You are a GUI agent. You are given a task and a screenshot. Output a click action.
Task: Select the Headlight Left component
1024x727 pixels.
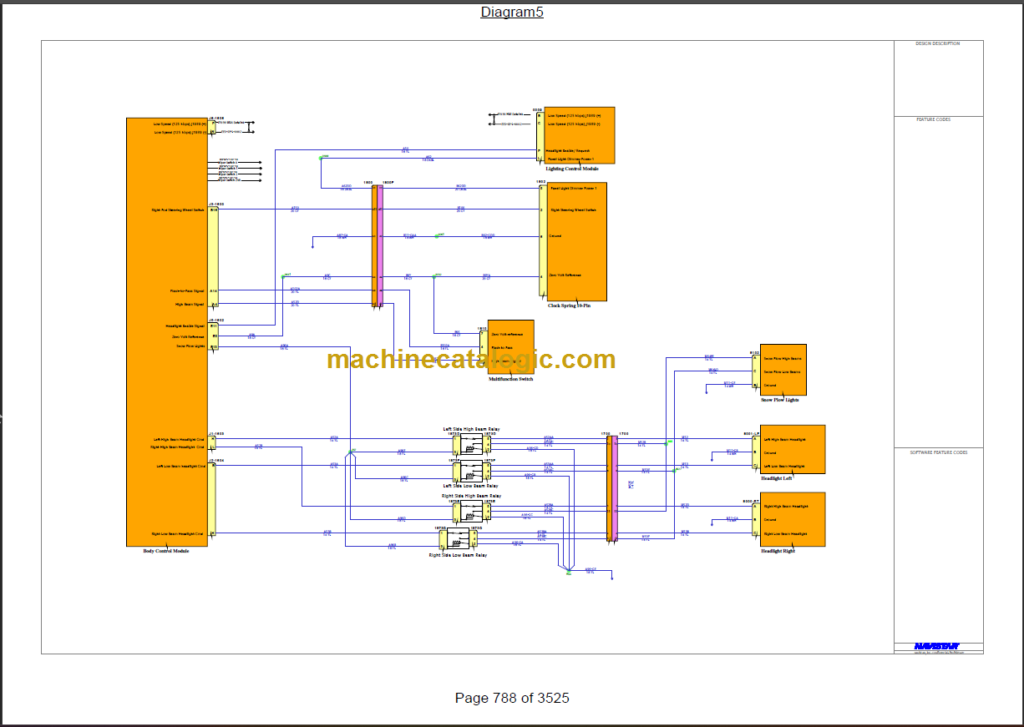coord(791,448)
